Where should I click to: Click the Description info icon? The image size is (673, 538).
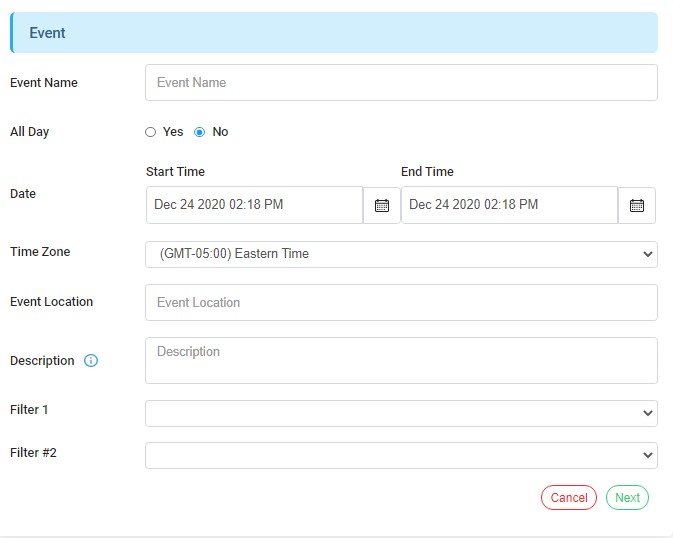tap(91, 360)
